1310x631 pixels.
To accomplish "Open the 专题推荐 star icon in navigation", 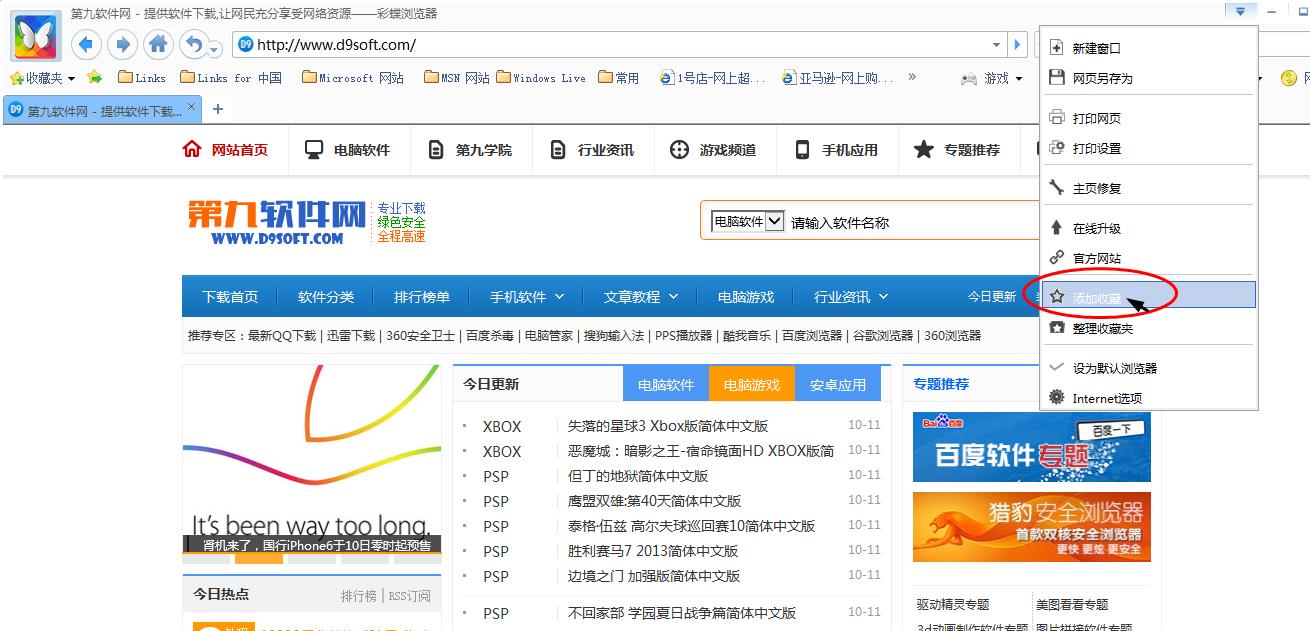I will click(x=922, y=149).
